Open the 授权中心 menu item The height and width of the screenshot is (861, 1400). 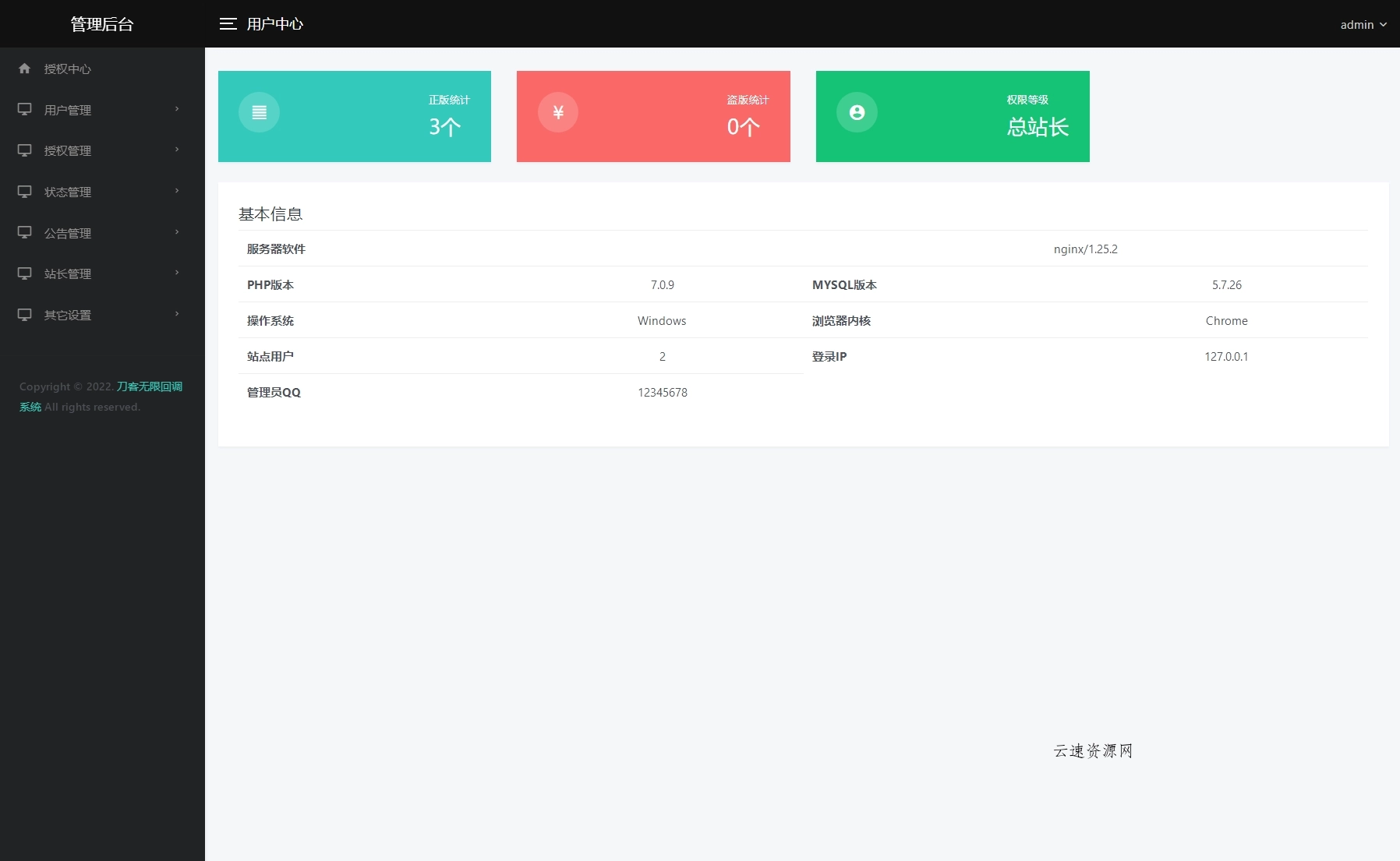pos(66,69)
